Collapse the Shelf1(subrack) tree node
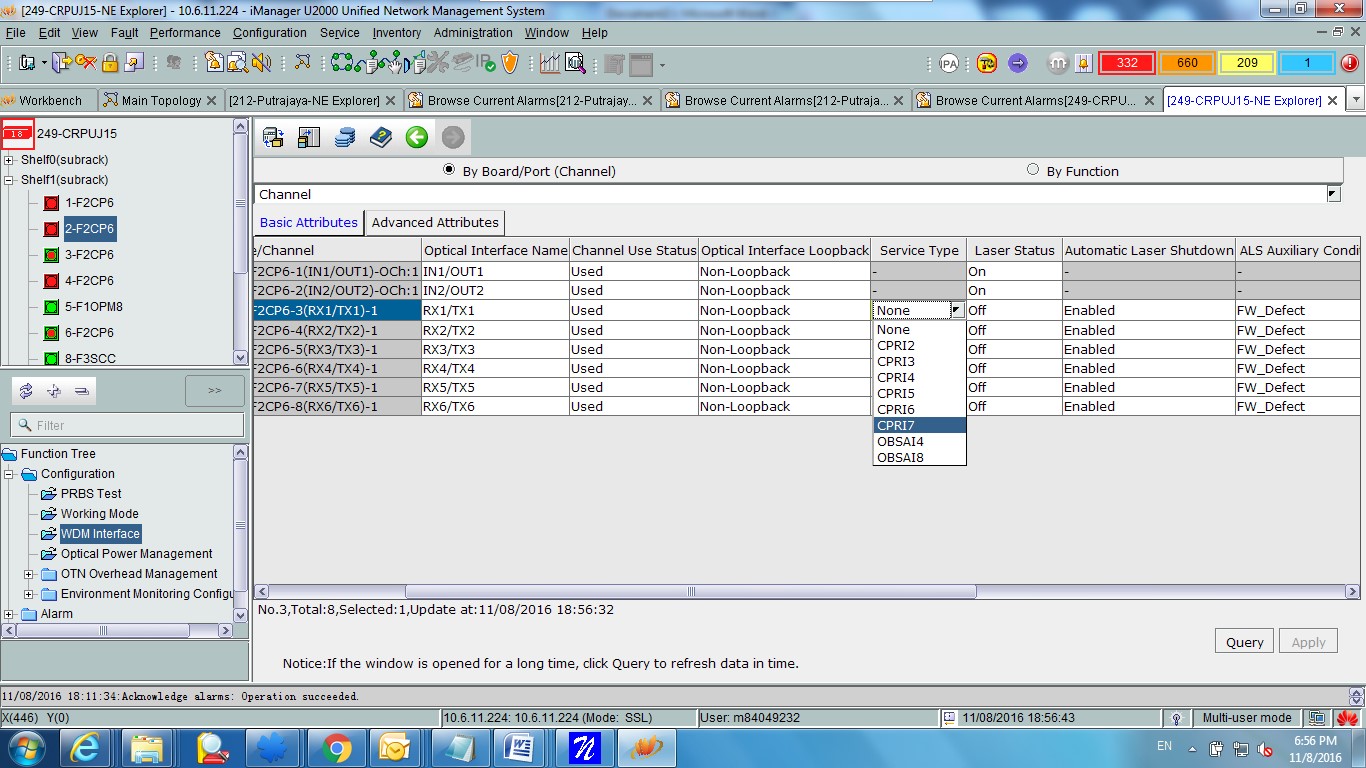 [10, 180]
